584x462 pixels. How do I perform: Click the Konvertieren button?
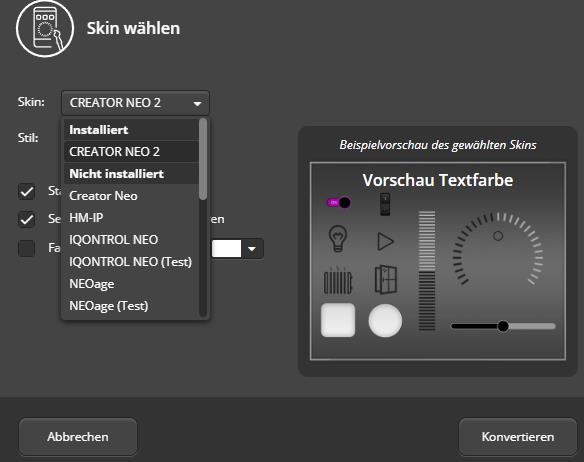(x=518, y=437)
